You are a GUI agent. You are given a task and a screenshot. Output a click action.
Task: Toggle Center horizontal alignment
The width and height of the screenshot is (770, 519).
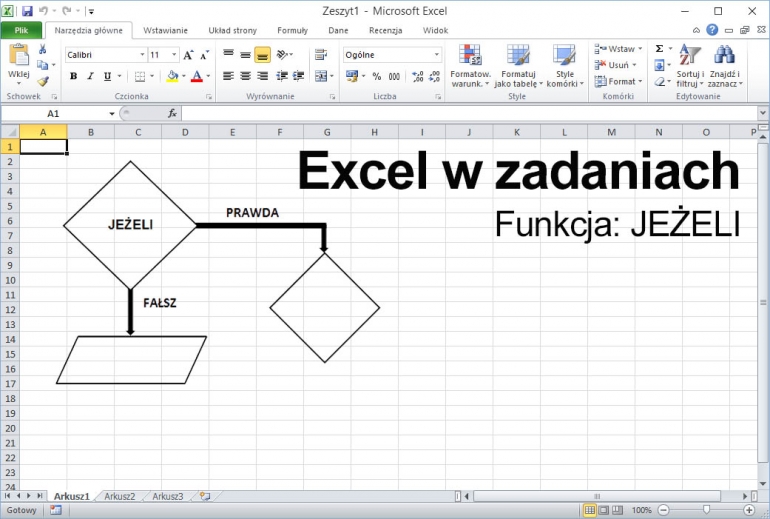245,76
